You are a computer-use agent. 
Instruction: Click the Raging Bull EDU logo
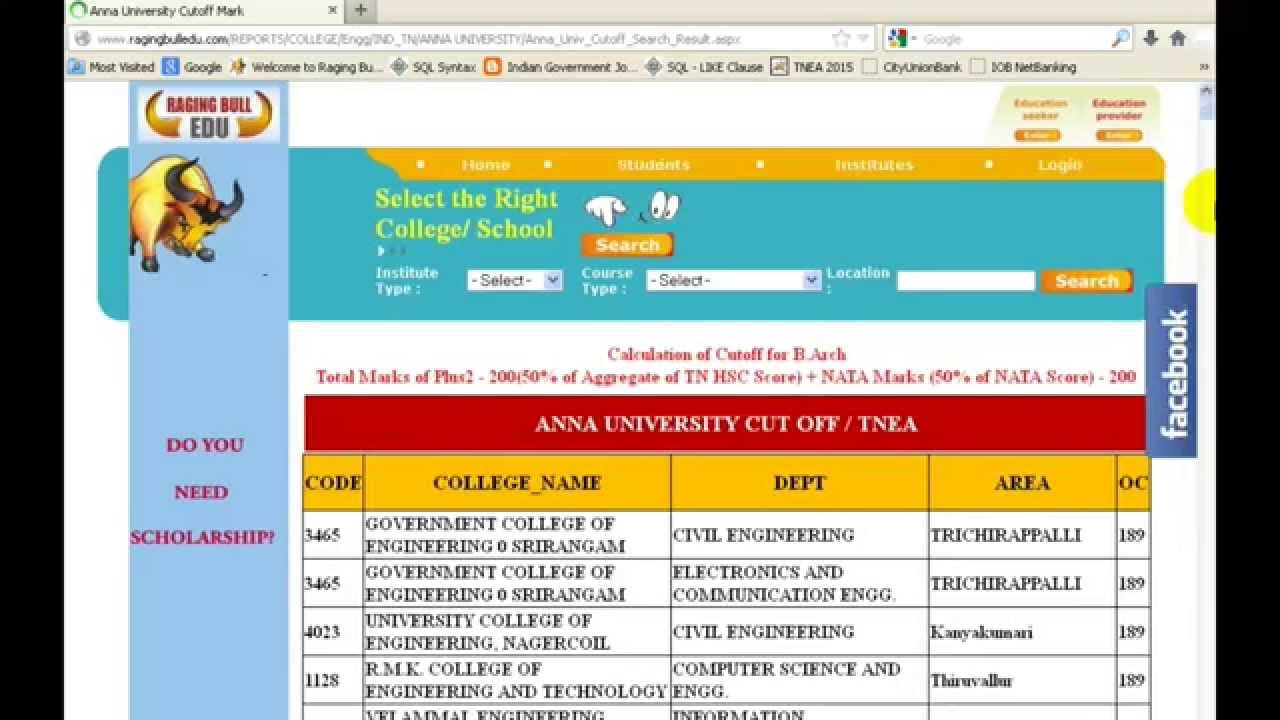point(208,114)
